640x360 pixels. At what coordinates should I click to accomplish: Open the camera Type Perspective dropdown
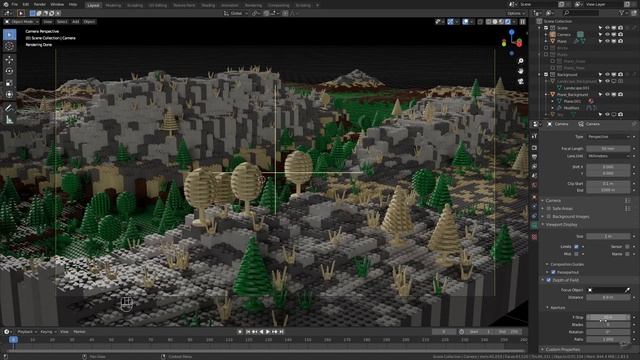click(610, 137)
